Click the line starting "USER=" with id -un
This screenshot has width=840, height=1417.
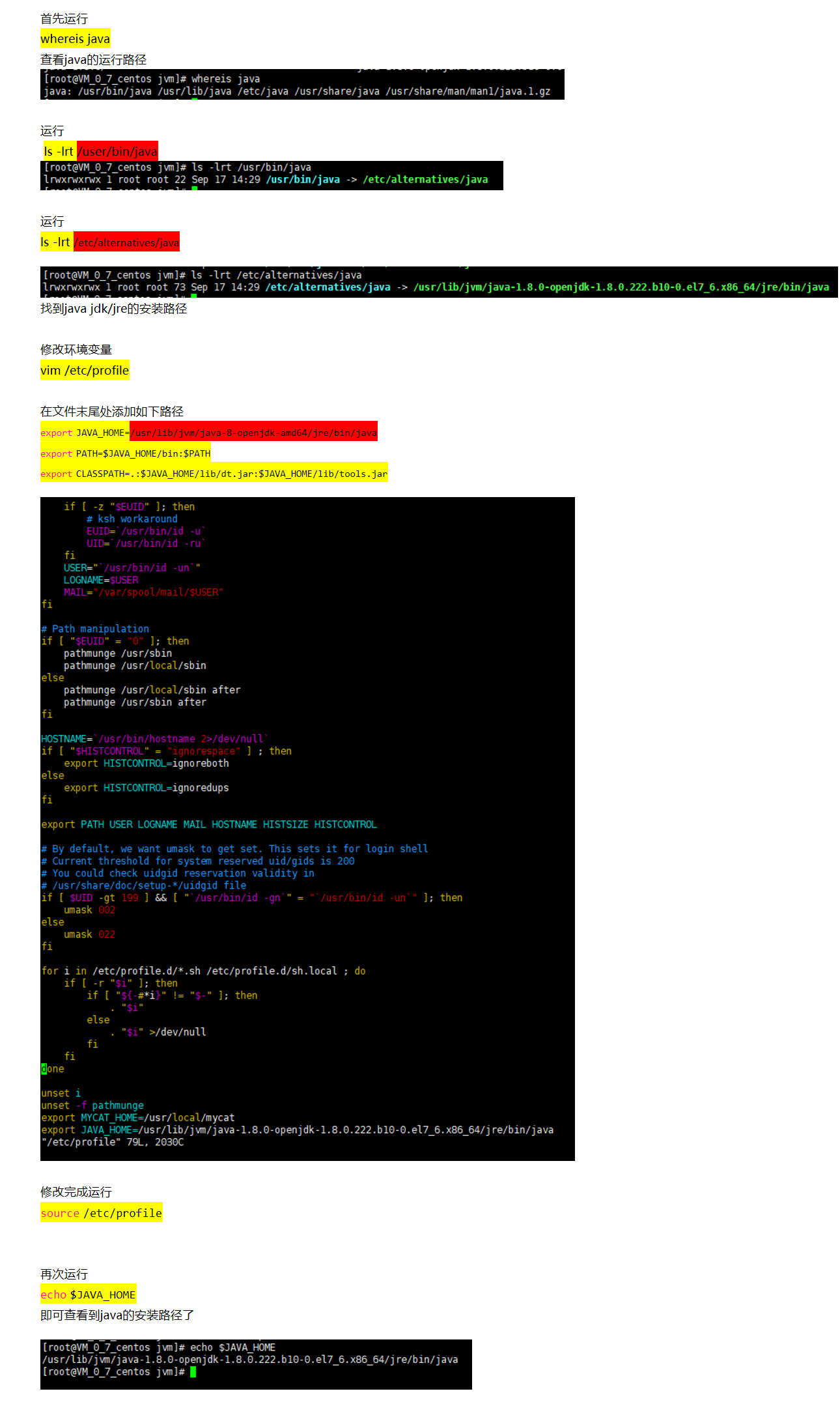pyautogui.click(x=132, y=568)
